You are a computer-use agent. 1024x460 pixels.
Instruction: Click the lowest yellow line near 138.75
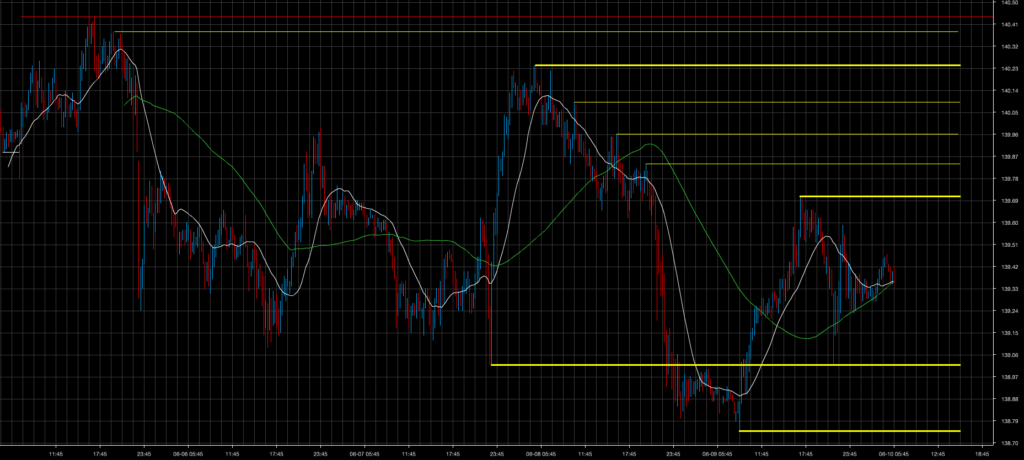(850, 431)
